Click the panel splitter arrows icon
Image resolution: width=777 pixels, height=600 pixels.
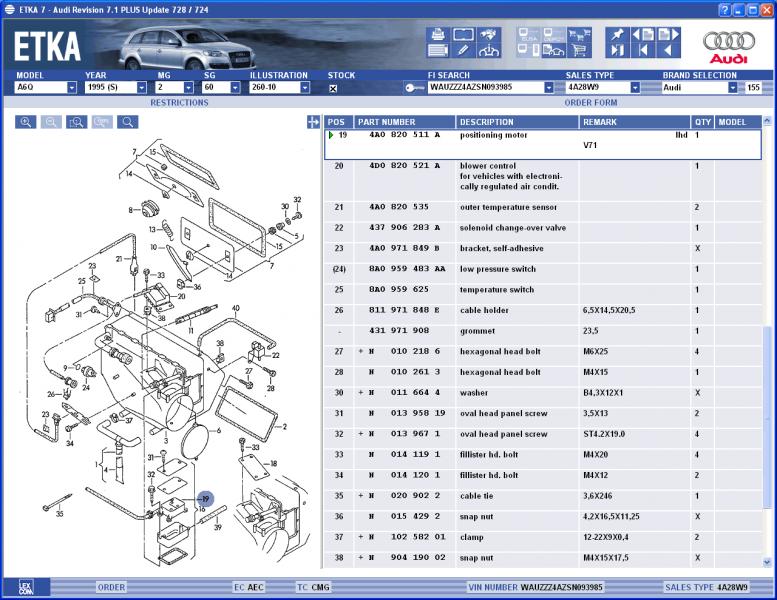tap(314, 122)
